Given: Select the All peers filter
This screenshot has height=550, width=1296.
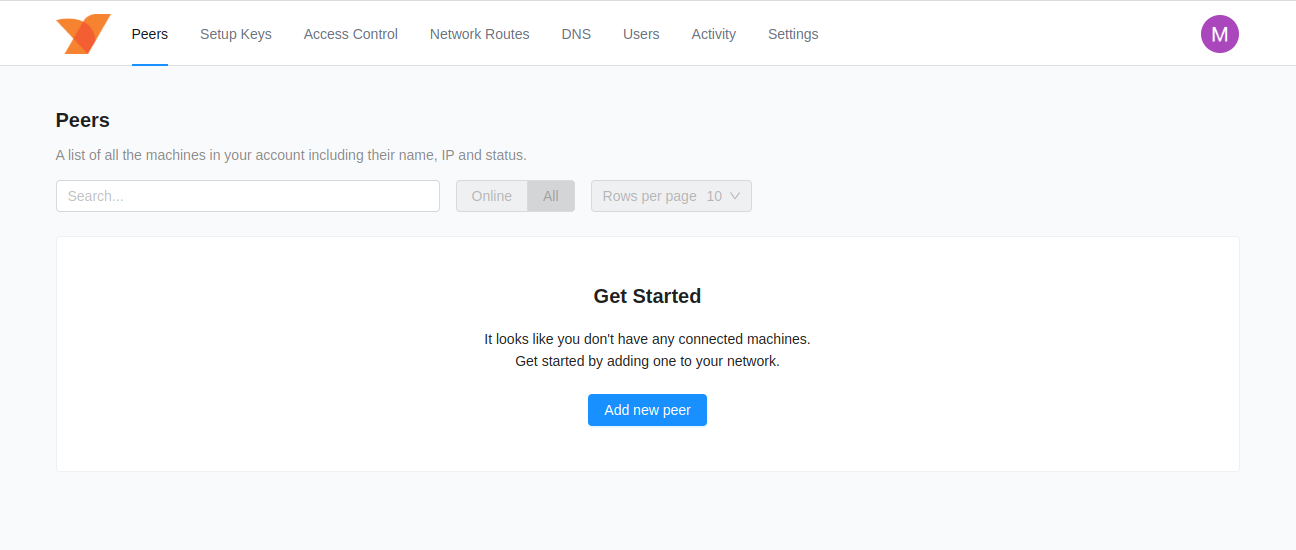Looking at the screenshot, I should pyautogui.click(x=551, y=196).
